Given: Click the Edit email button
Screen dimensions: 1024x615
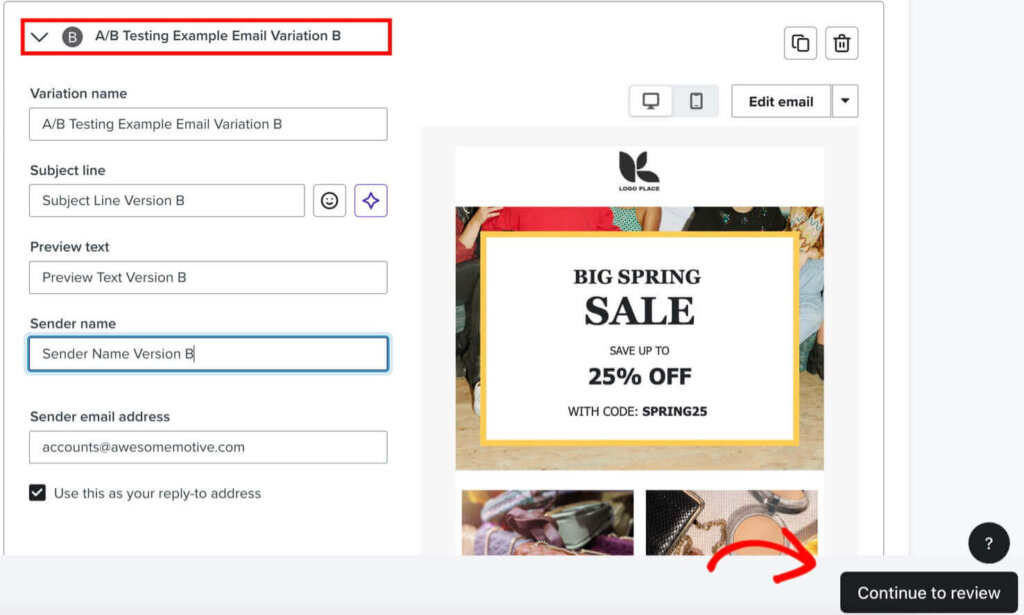Looking at the screenshot, I should coord(781,101).
